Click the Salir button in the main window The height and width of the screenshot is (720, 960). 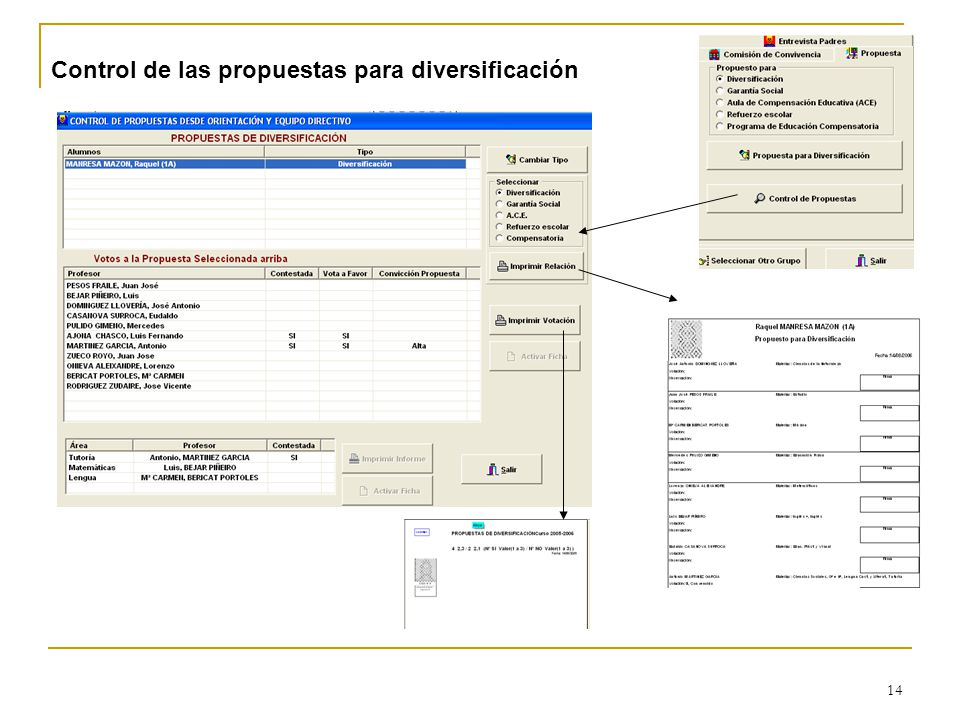coord(501,470)
